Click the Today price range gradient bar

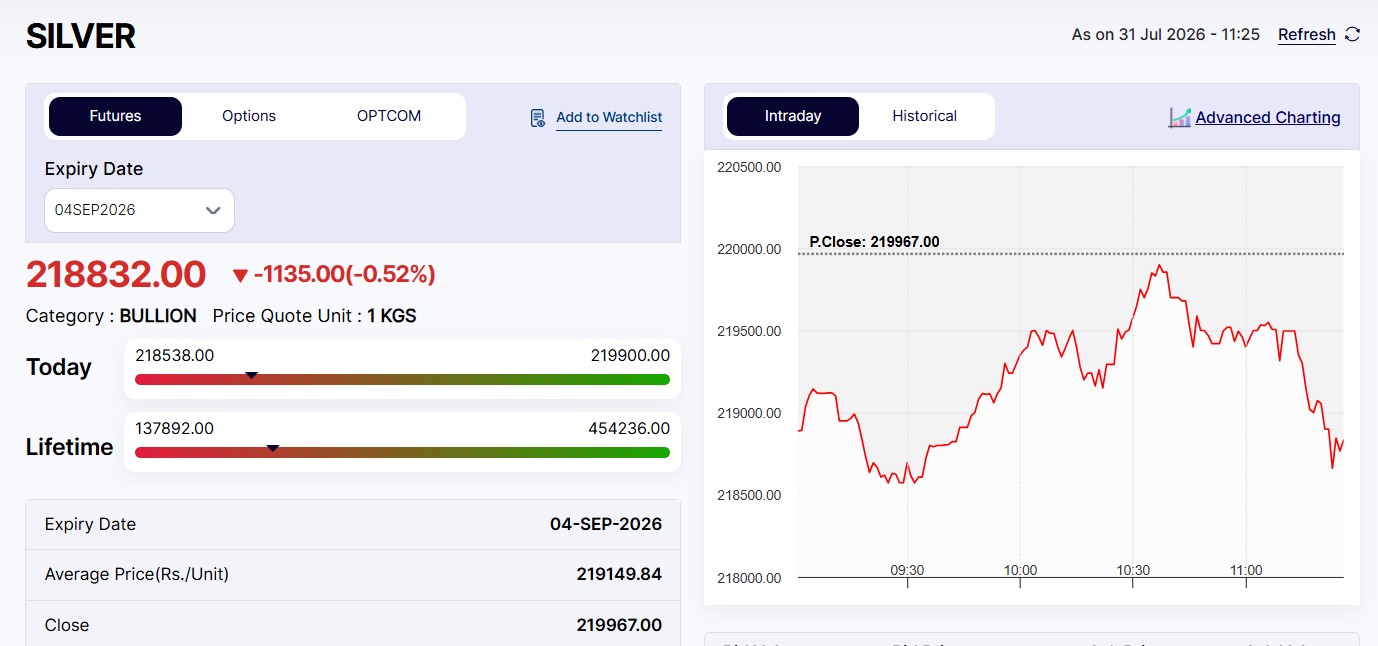pyautogui.click(x=402, y=380)
